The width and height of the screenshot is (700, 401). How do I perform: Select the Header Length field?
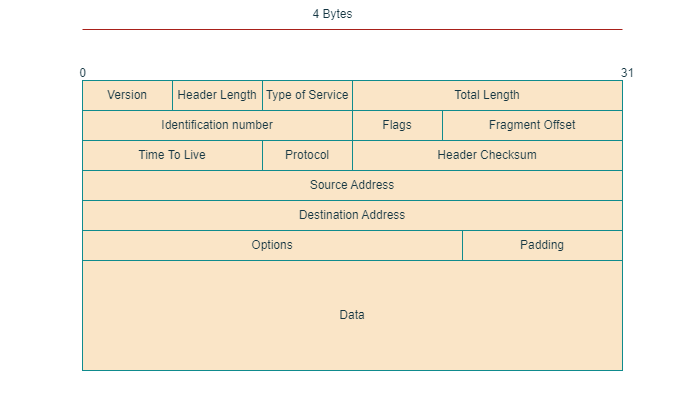[217, 95]
